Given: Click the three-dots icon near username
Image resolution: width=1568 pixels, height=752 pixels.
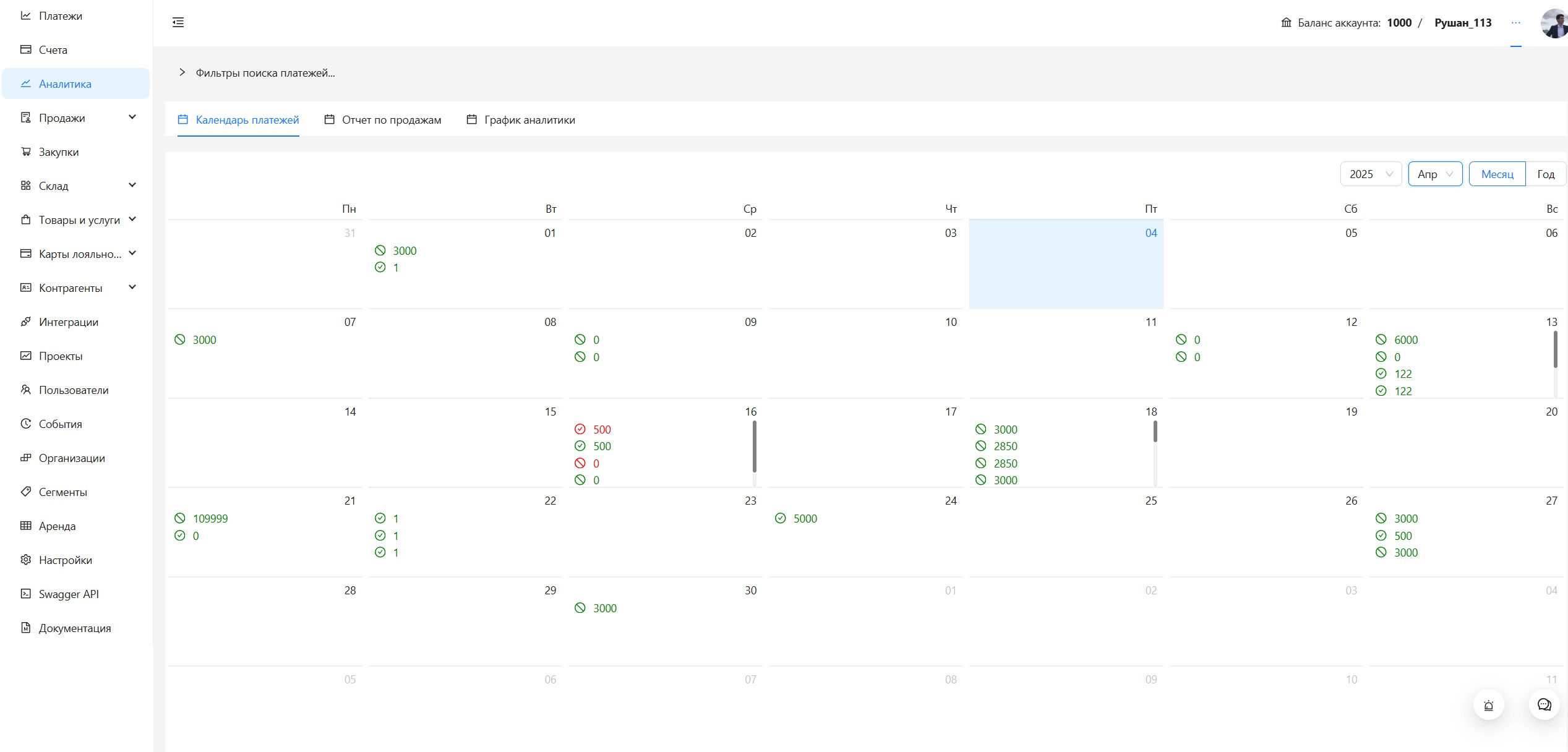Looking at the screenshot, I should coord(1515,23).
